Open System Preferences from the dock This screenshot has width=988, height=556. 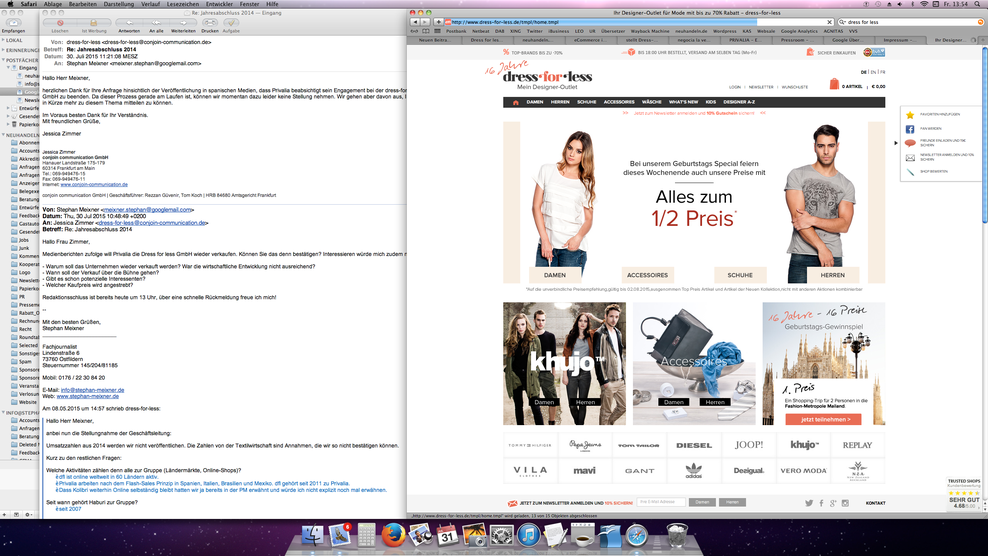click(x=502, y=536)
